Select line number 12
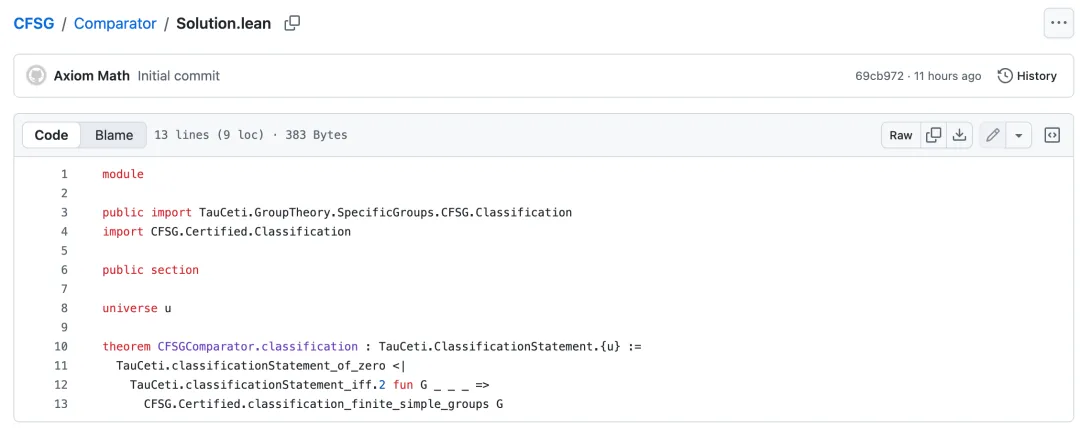 point(61,384)
